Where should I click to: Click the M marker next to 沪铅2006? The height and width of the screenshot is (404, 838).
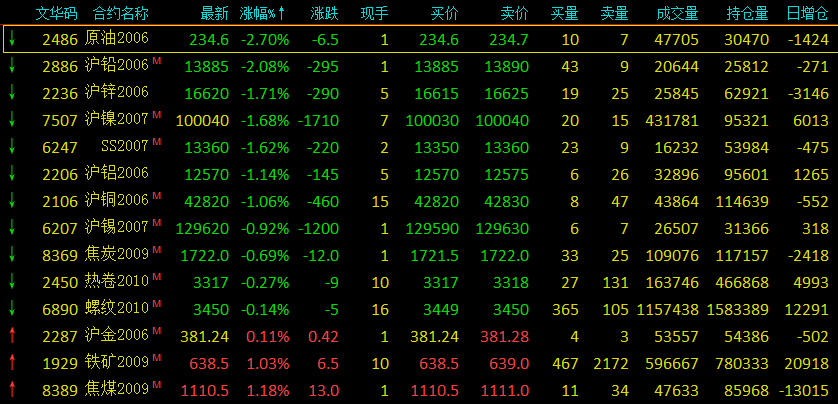tap(155, 61)
